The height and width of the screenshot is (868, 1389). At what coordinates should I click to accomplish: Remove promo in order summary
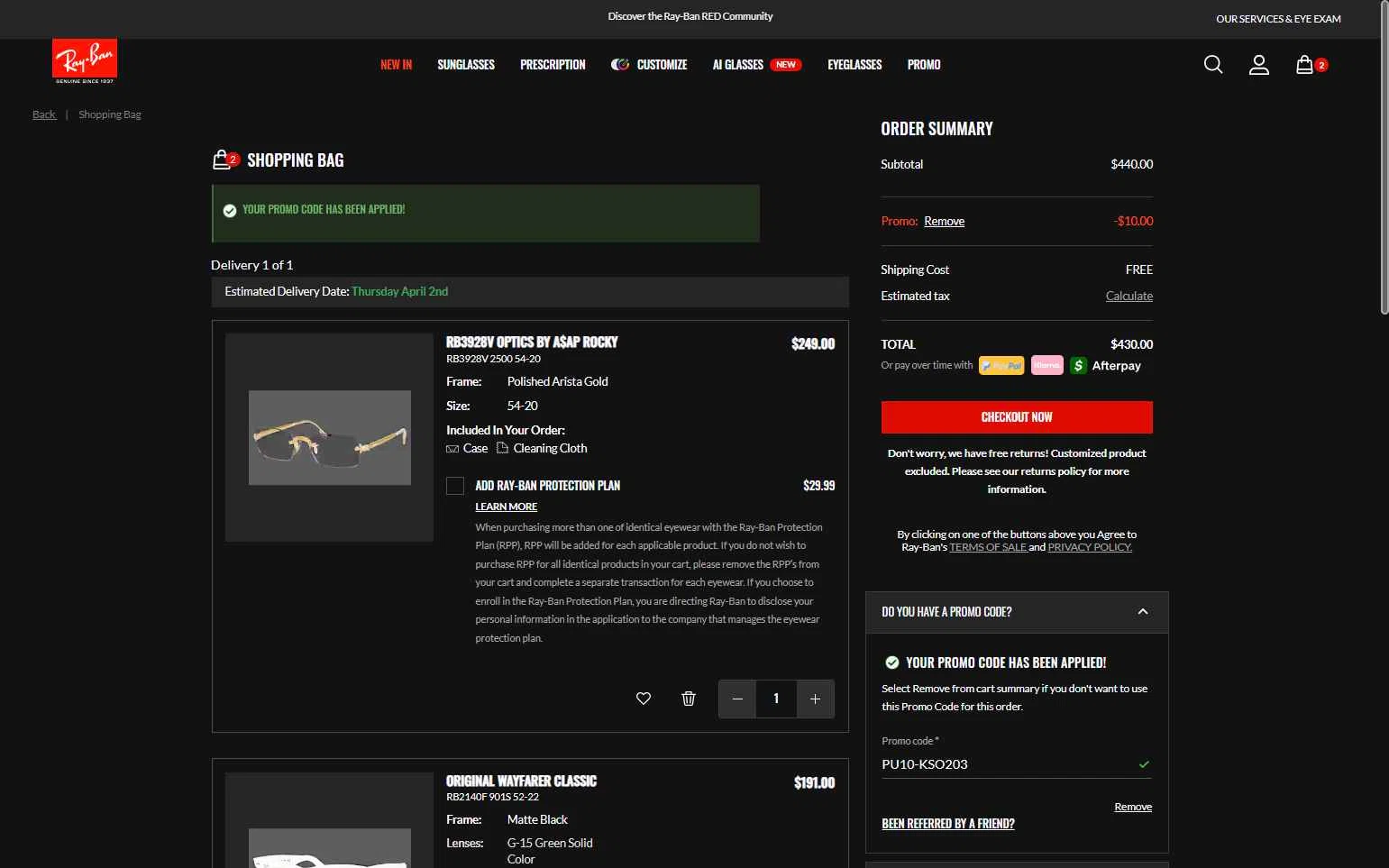(944, 222)
